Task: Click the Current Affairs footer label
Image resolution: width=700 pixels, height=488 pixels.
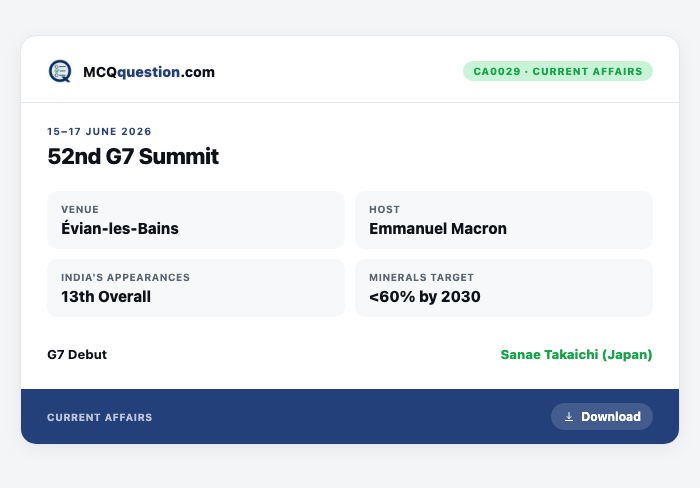Action: (x=100, y=417)
